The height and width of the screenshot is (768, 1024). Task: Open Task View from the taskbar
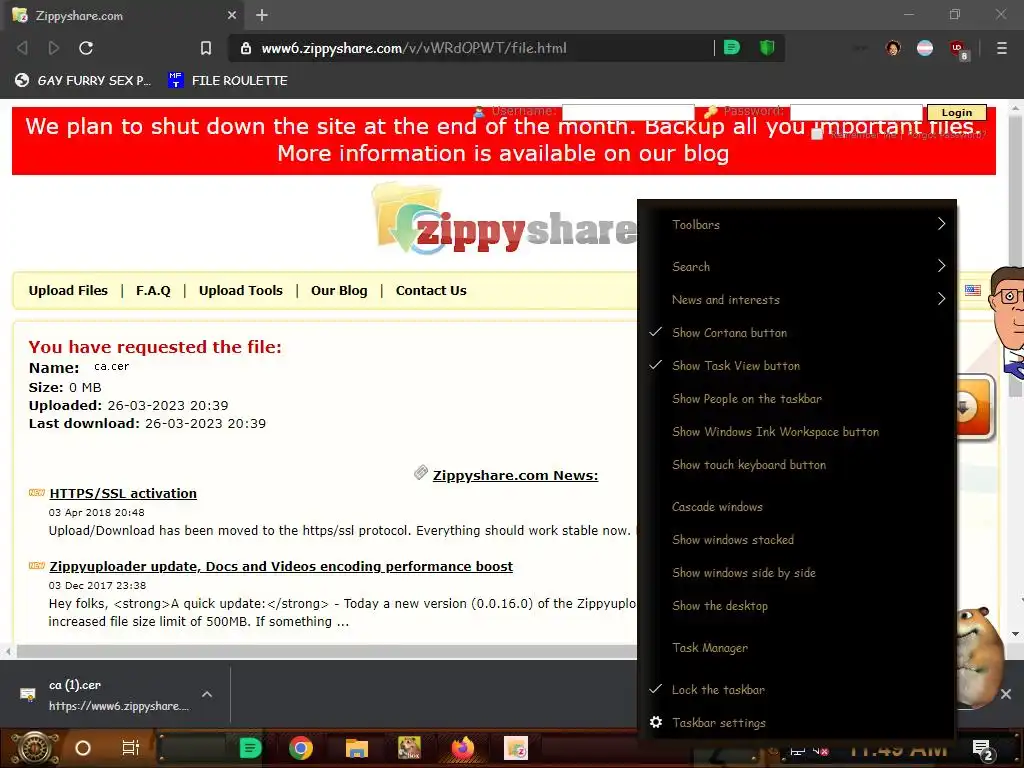(x=131, y=748)
